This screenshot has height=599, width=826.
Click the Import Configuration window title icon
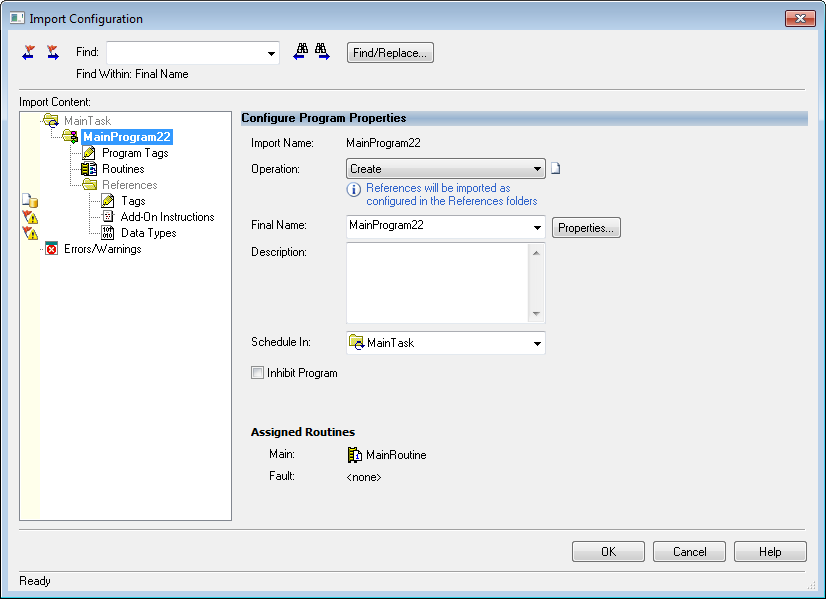17,18
